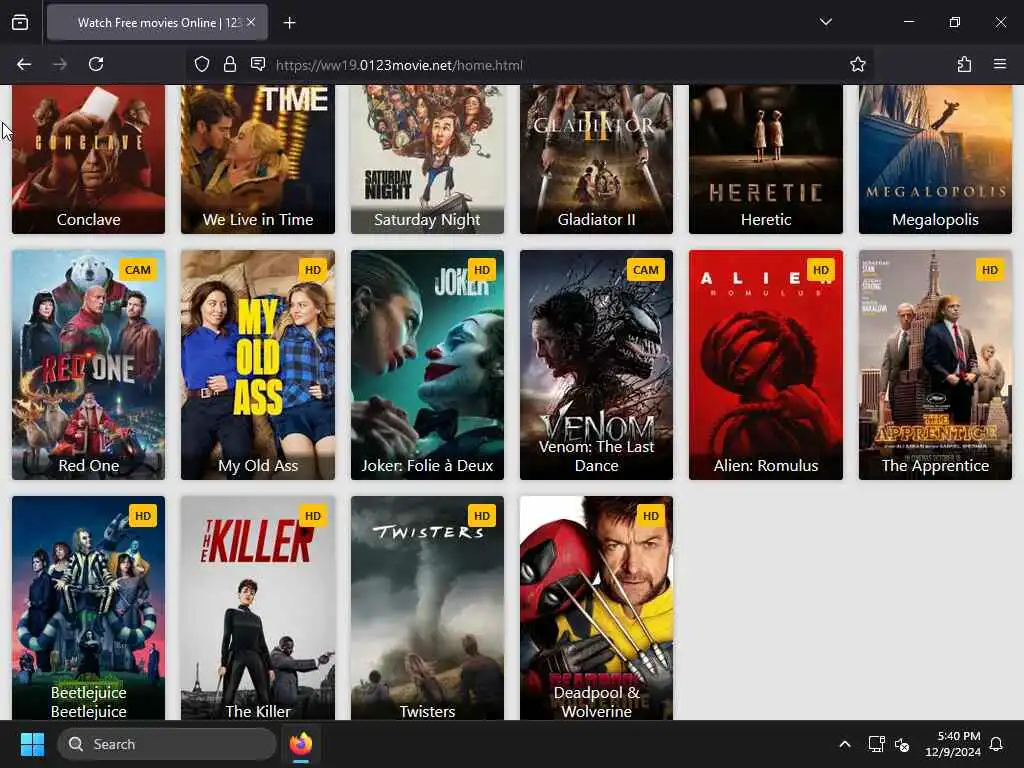Viewport: 1024px width, 768px height.
Task: Open the Windows Start menu
Action: click(x=32, y=744)
